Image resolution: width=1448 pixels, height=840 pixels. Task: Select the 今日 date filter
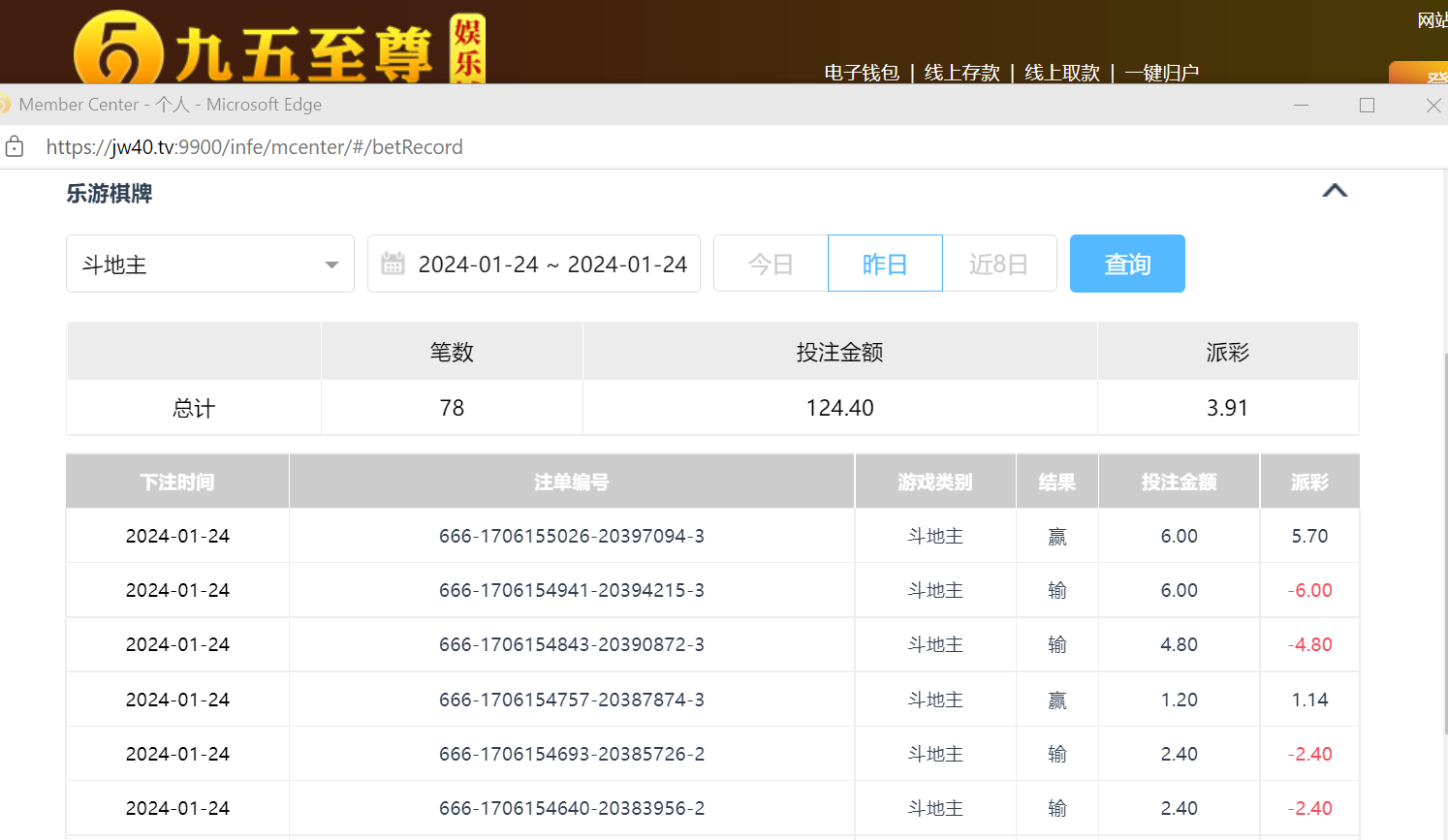click(771, 264)
